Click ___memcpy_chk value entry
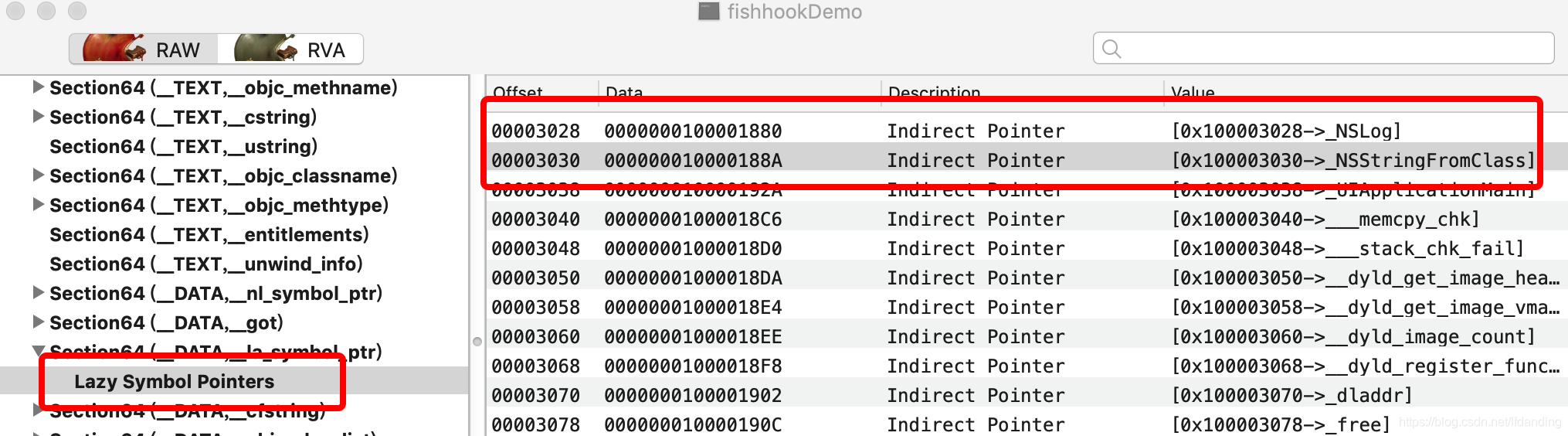The width and height of the screenshot is (1568, 436). [1325, 219]
